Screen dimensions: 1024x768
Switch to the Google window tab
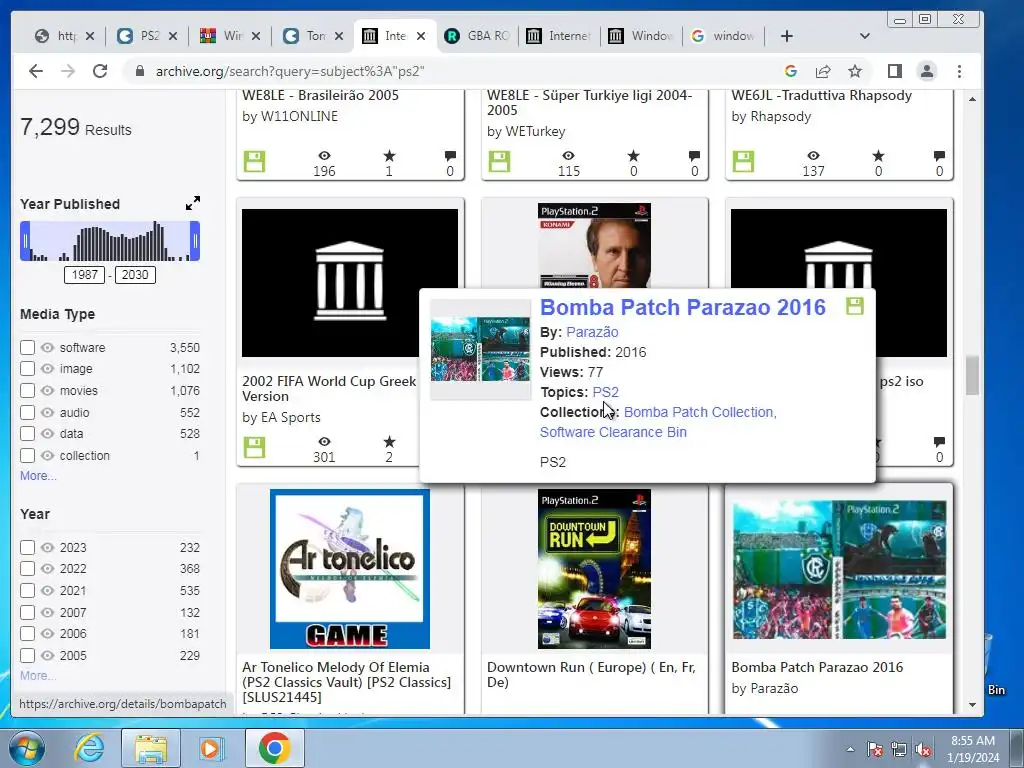coord(724,36)
